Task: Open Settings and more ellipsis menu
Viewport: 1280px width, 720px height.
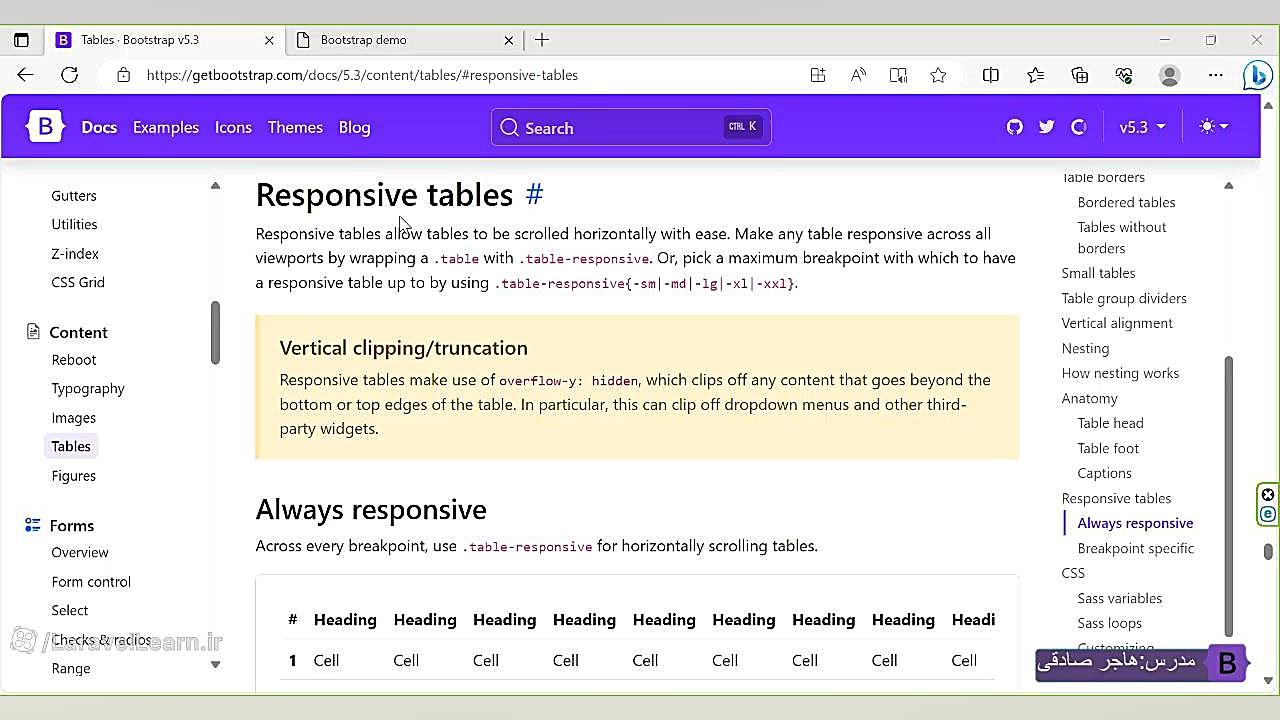Action: click(x=1216, y=75)
